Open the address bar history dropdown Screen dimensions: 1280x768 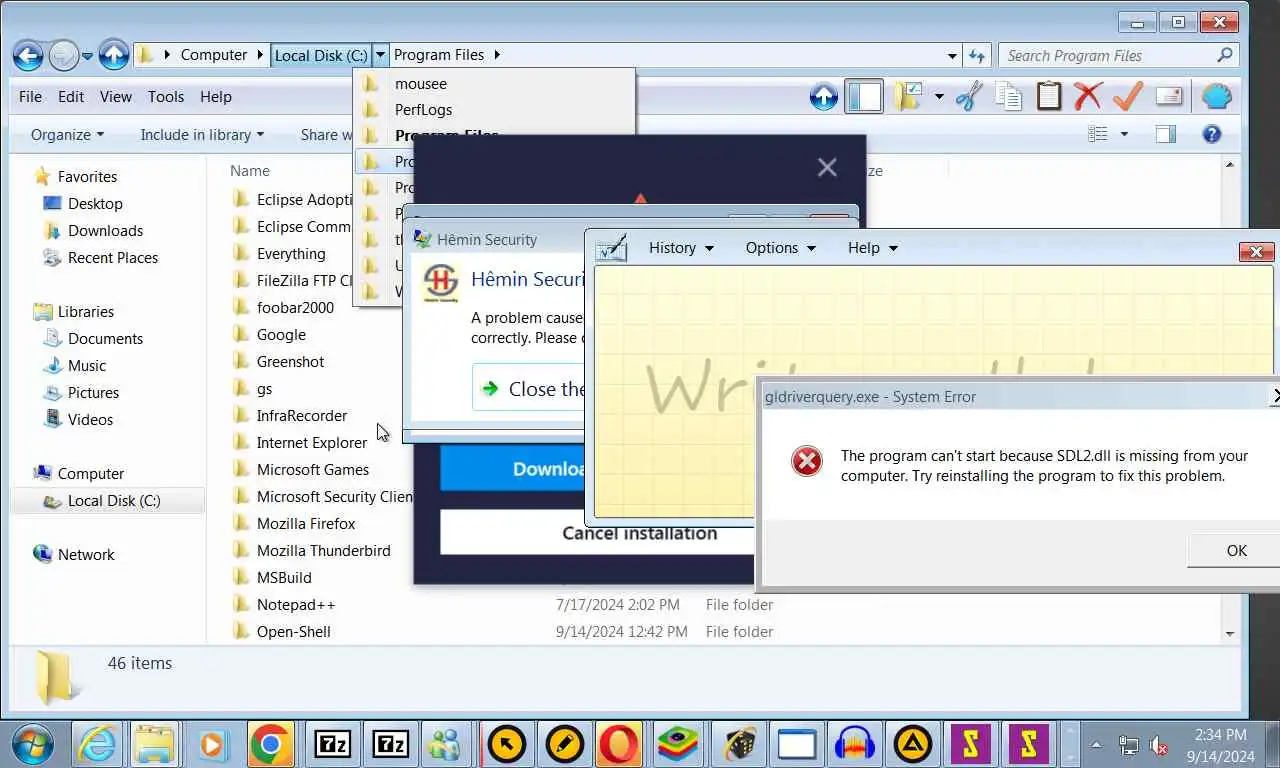tap(952, 56)
